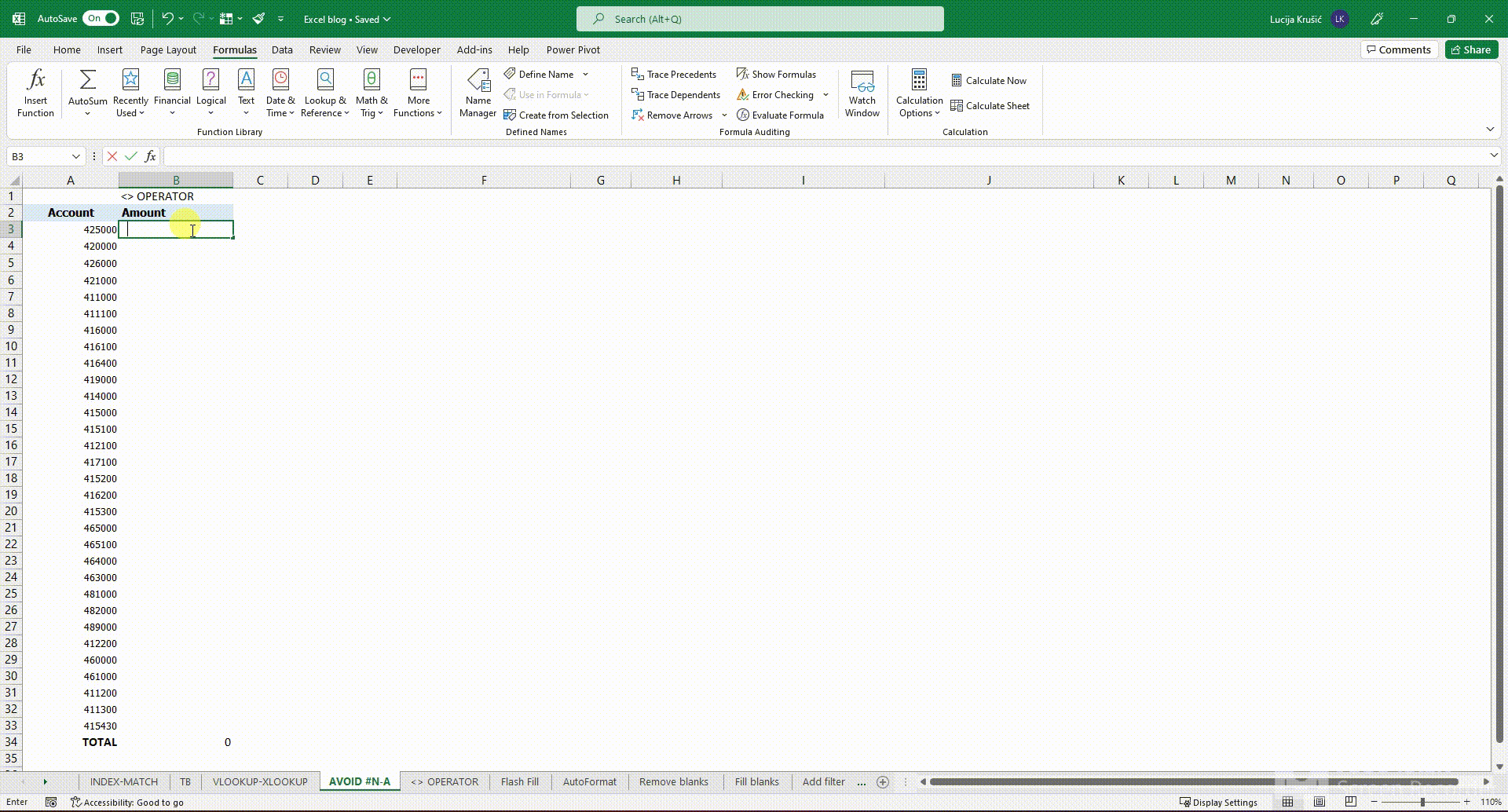The width and height of the screenshot is (1508, 812).
Task: Click Calculate Sheet
Action: pyautogui.click(x=990, y=105)
